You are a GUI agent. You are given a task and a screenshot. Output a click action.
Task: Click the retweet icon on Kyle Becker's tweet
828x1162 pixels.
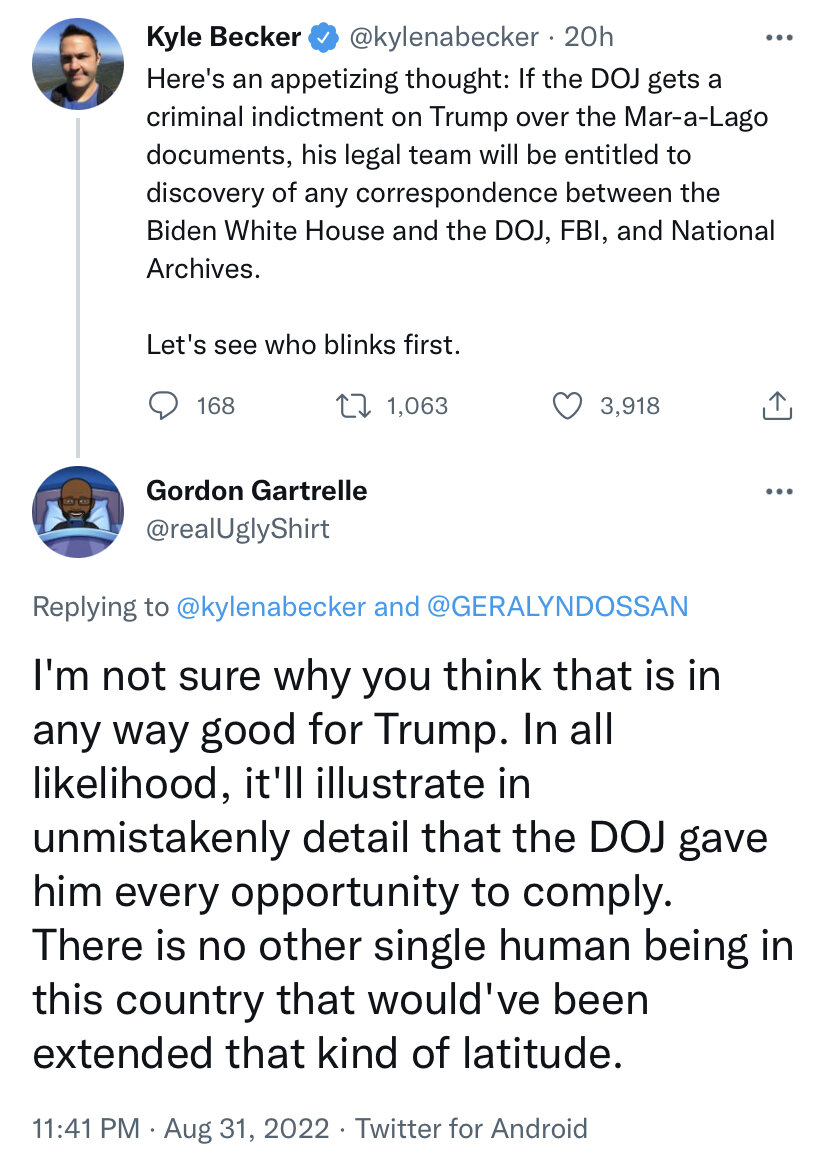pyautogui.click(x=355, y=406)
